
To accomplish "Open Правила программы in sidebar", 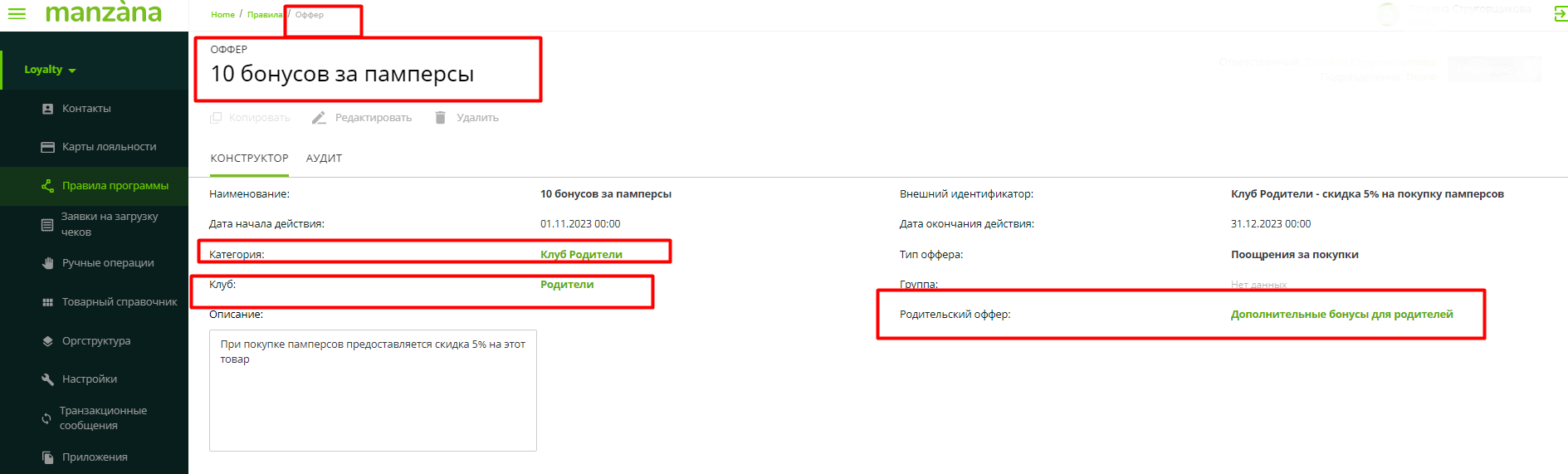I will (115, 186).
